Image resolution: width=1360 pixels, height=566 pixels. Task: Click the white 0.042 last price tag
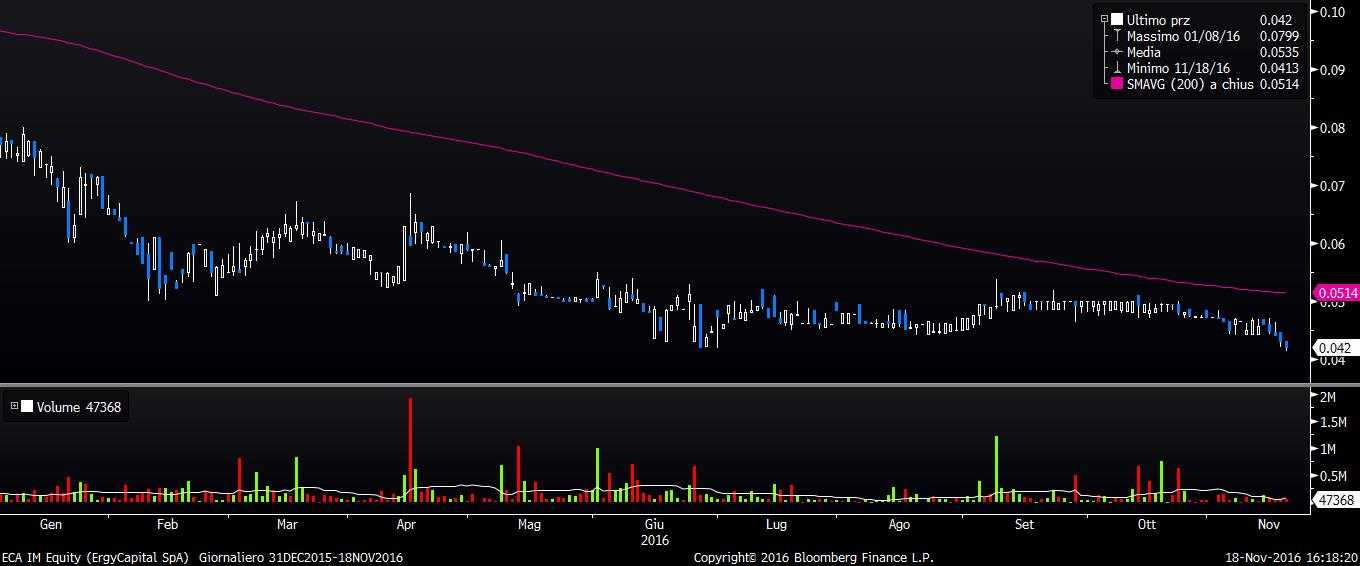click(x=1336, y=348)
